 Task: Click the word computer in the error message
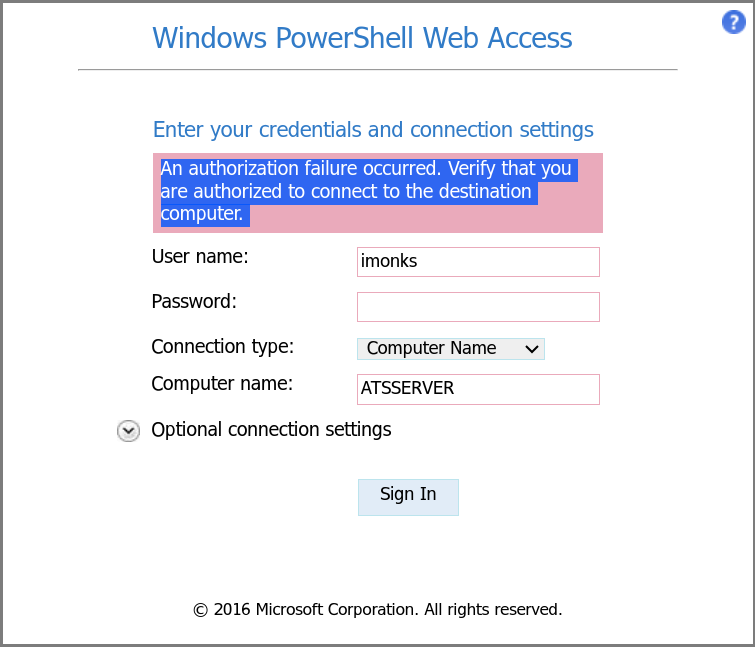pos(202,214)
